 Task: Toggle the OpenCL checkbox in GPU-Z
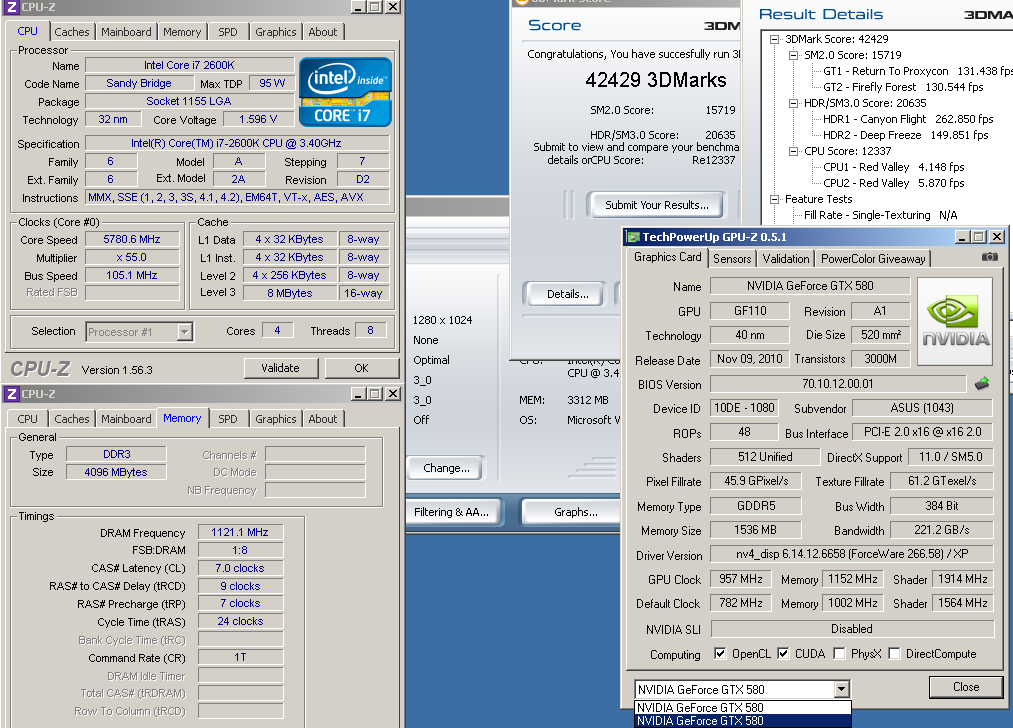[x=720, y=653]
